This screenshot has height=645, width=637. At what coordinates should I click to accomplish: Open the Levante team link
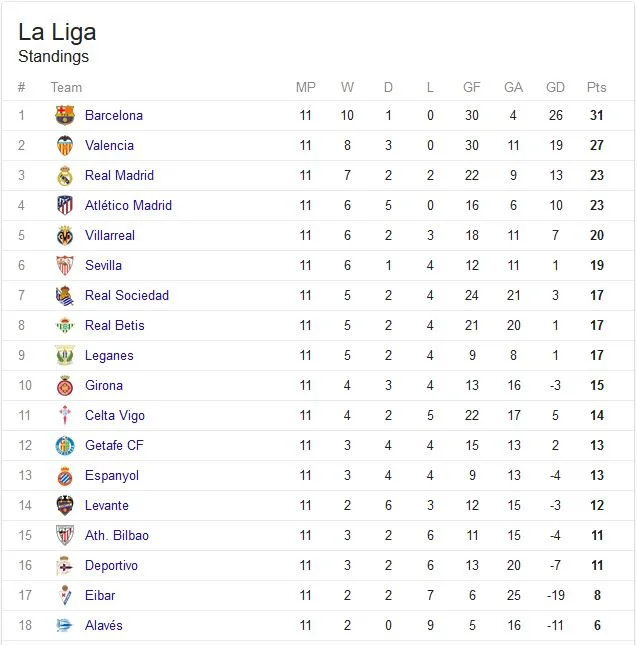(x=107, y=506)
